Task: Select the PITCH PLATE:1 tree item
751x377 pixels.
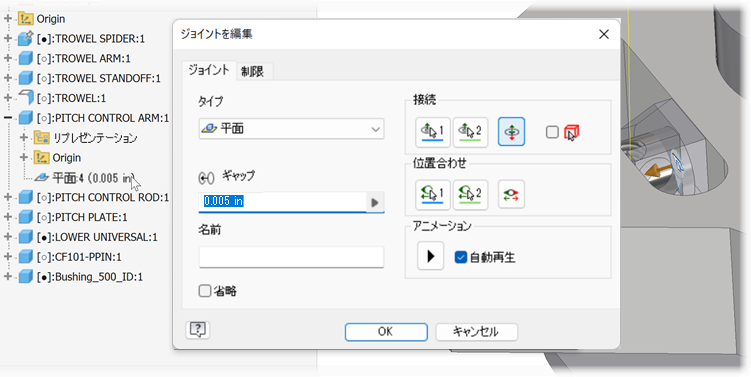Action: click(82, 217)
